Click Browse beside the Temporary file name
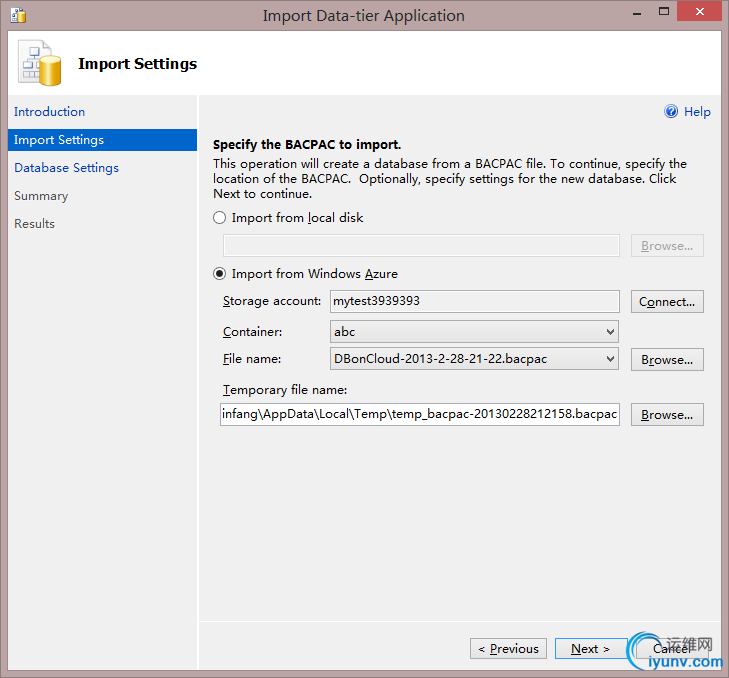The image size is (729, 678). (667, 415)
